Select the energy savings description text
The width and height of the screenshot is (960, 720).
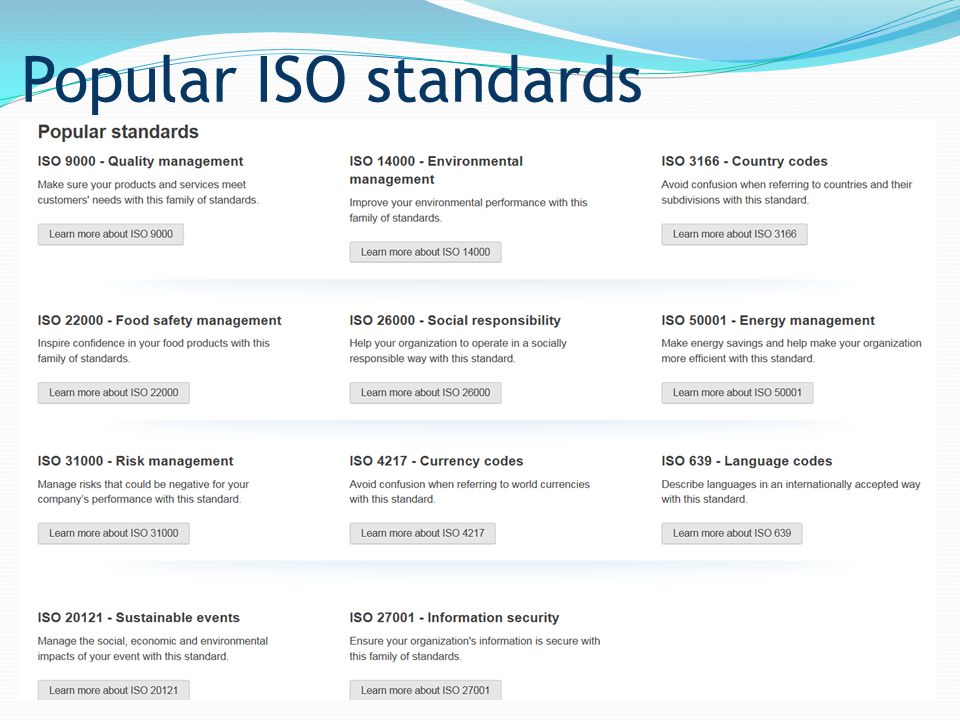coord(791,351)
